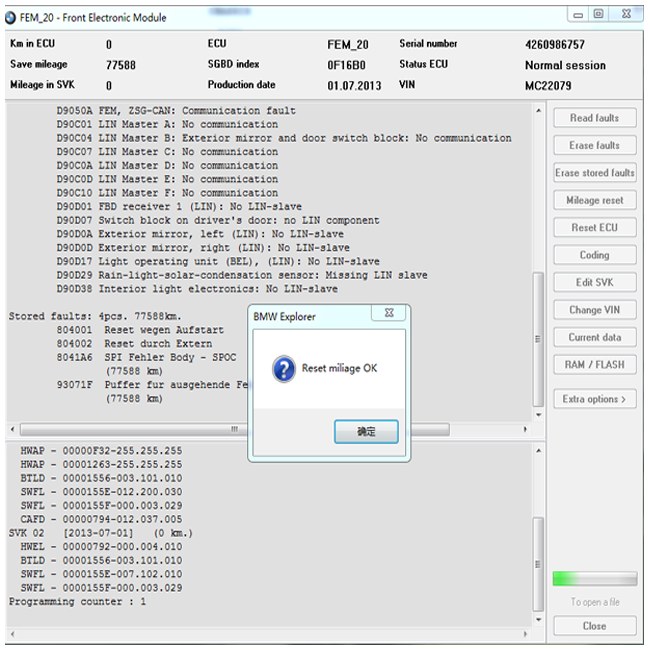Click the horizontal scrollbar right arrow
Screen dimensions: 650x650
pos(523,429)
